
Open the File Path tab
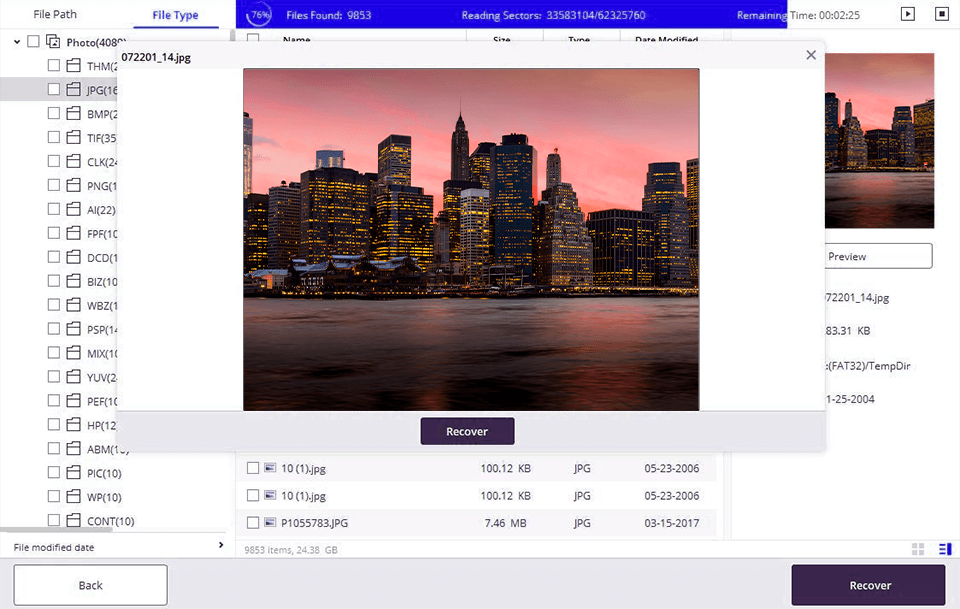click(55, 15)
